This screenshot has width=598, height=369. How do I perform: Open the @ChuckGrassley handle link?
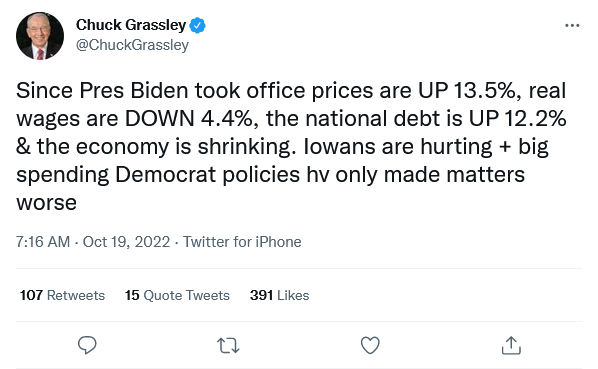(132, 45)
